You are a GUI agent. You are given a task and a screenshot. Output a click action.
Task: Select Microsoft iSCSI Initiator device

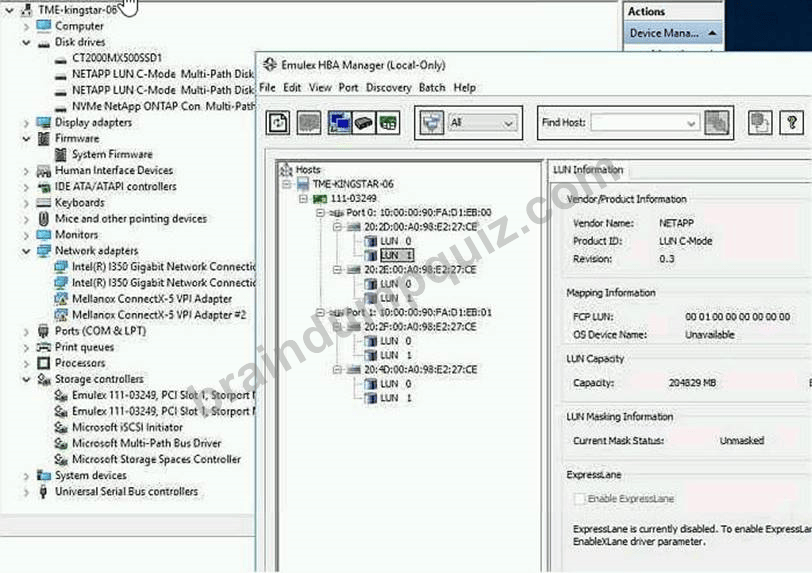[x=127, y=427]
